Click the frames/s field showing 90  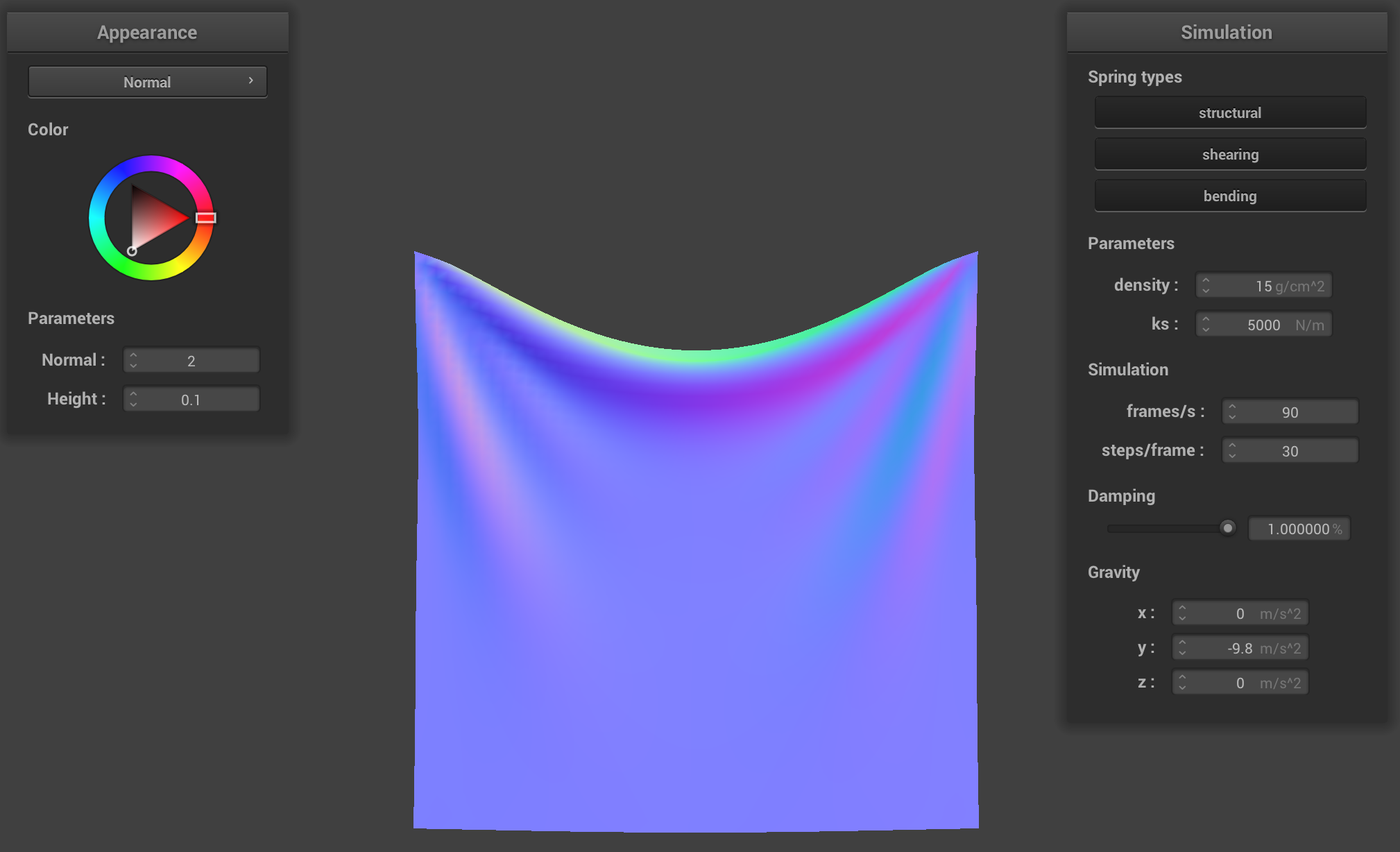point(1290,411)
